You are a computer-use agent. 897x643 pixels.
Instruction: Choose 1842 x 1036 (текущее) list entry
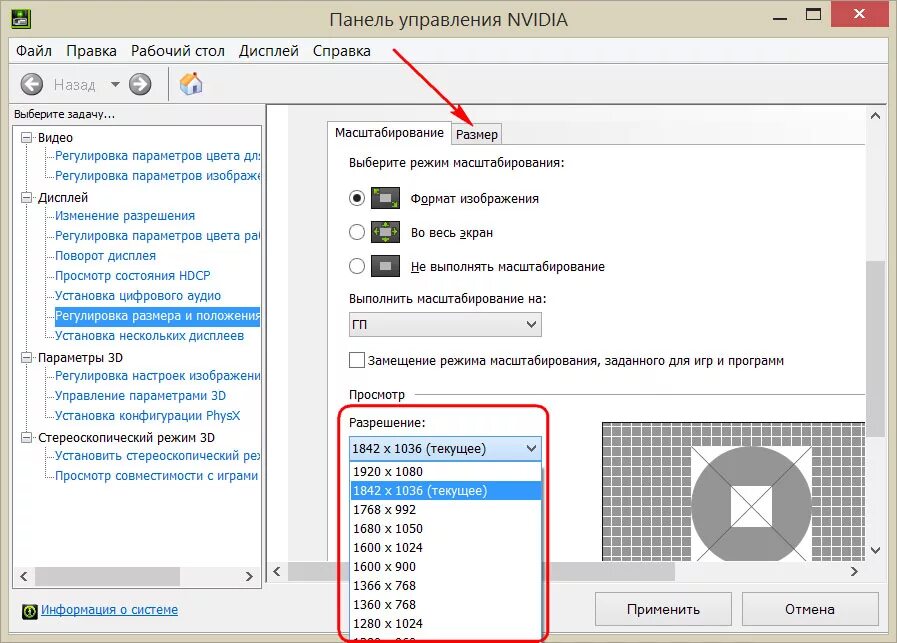(x=446, y=490)
